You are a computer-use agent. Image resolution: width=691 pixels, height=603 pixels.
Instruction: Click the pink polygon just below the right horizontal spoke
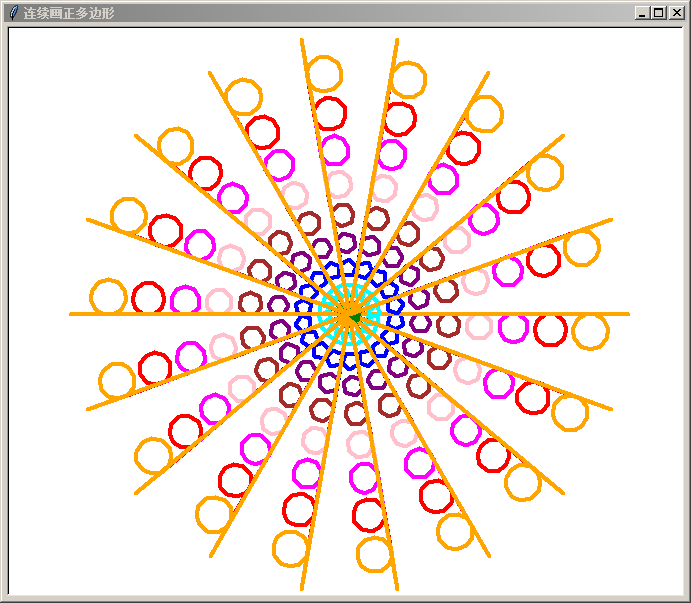[x=479, y=326]
